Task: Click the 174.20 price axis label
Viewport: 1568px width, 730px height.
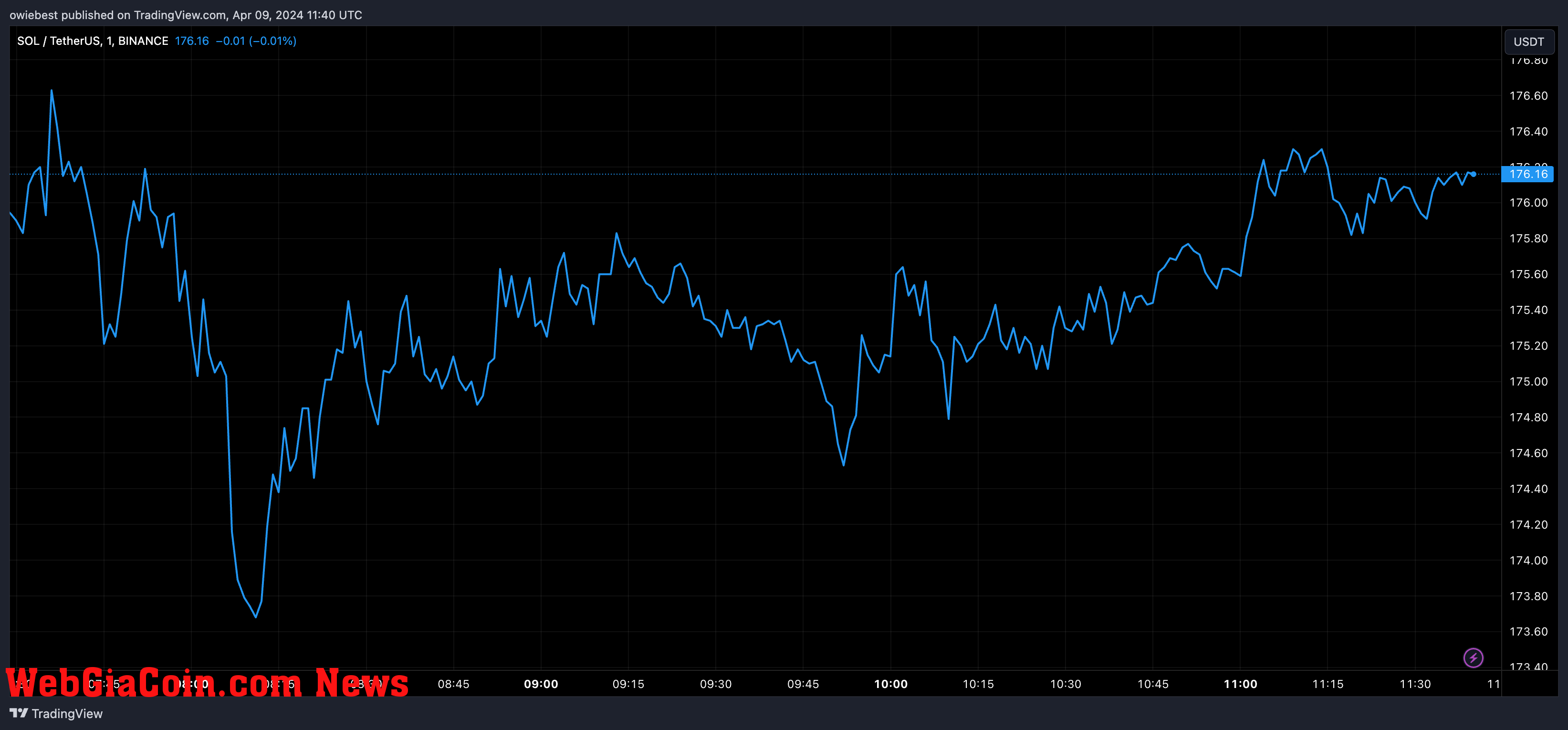Action: coord(1528,525)
